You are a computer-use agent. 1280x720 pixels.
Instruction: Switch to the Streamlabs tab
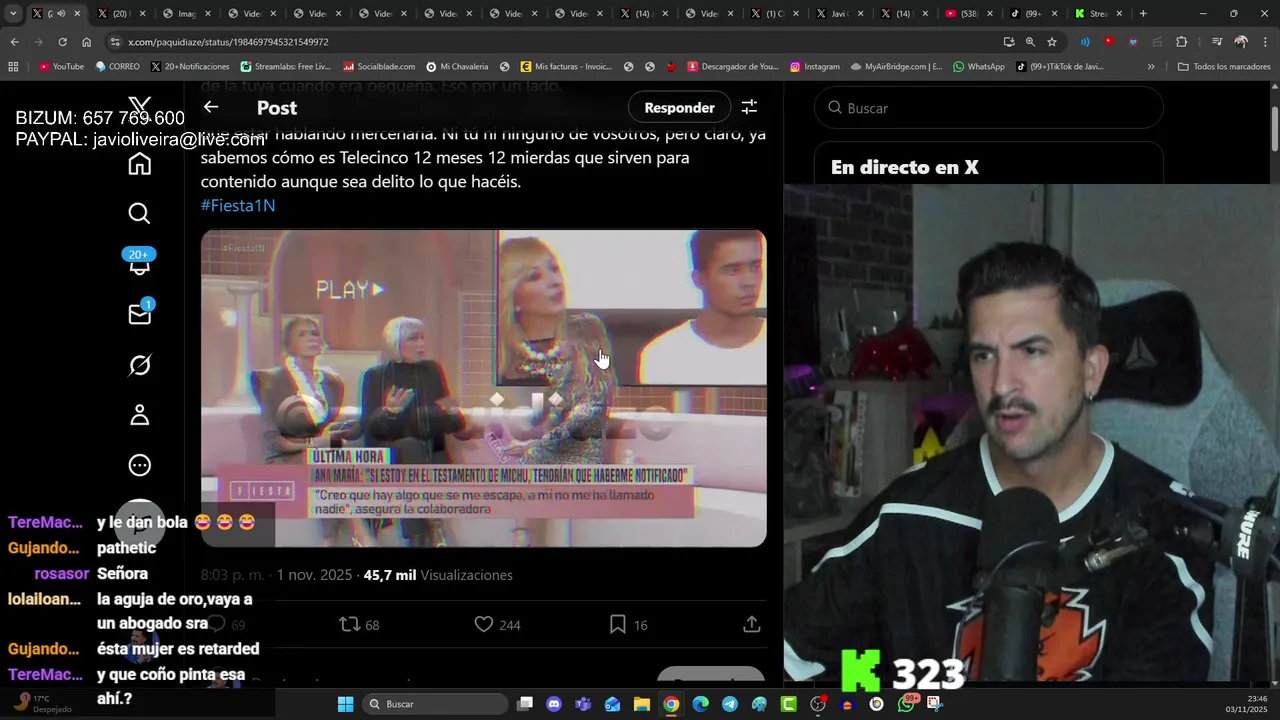pyautogui.click(x=1097, y=14)
